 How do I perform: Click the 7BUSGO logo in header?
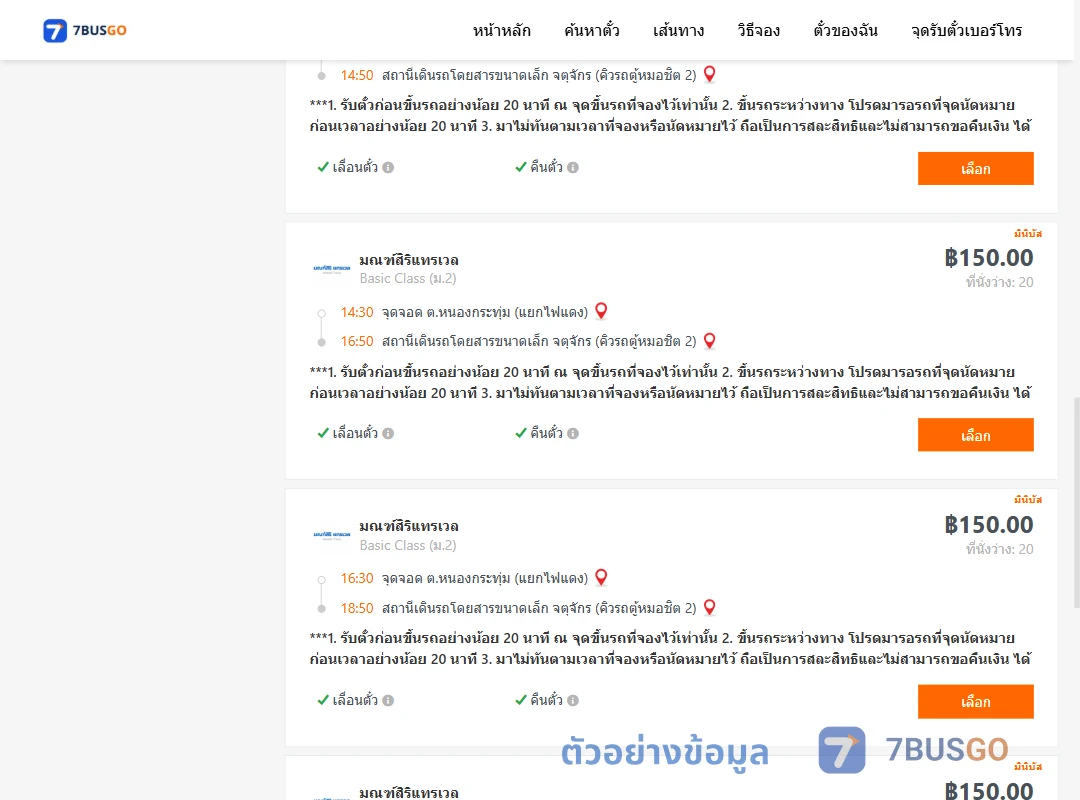click(85, 30)
